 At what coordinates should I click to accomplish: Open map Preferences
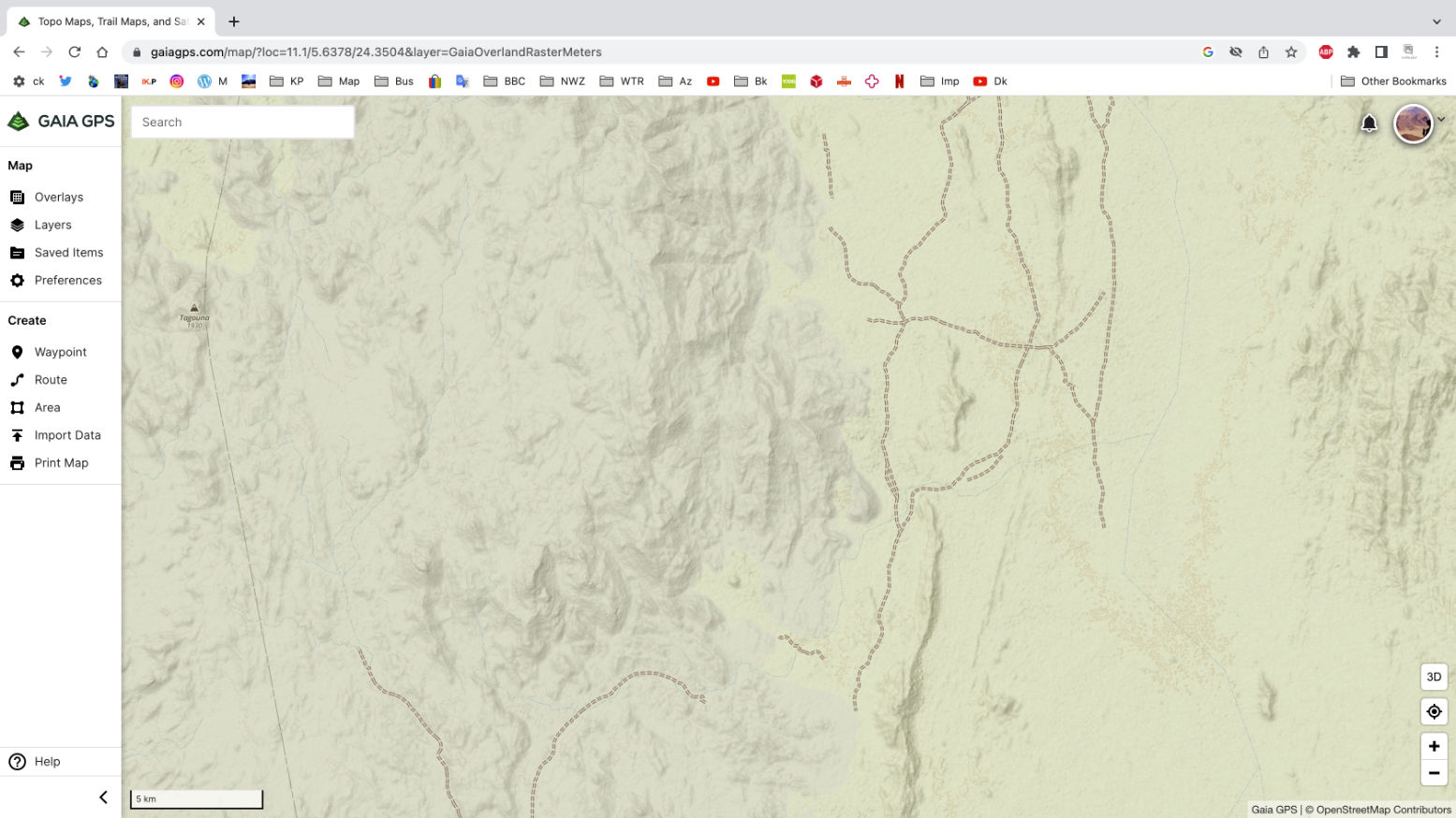[67, 280]
